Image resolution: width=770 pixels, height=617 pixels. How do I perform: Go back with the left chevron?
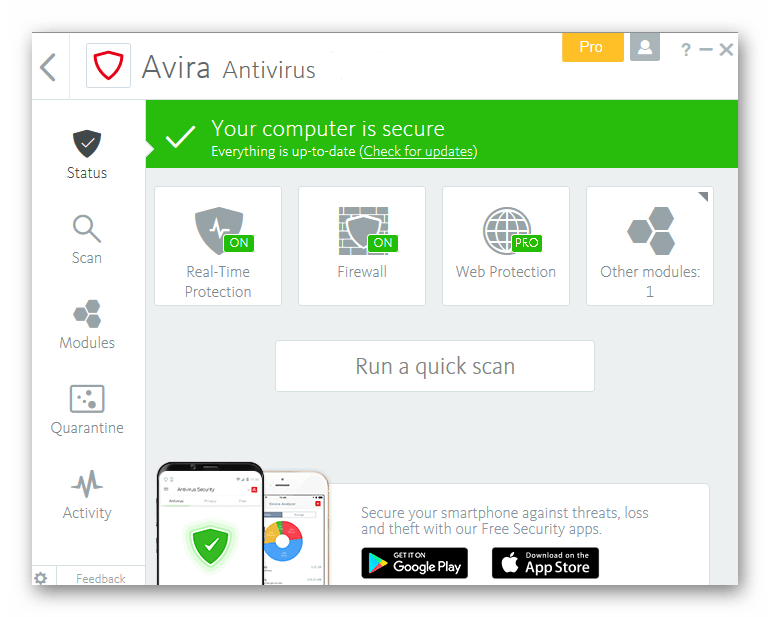[49, 67]
